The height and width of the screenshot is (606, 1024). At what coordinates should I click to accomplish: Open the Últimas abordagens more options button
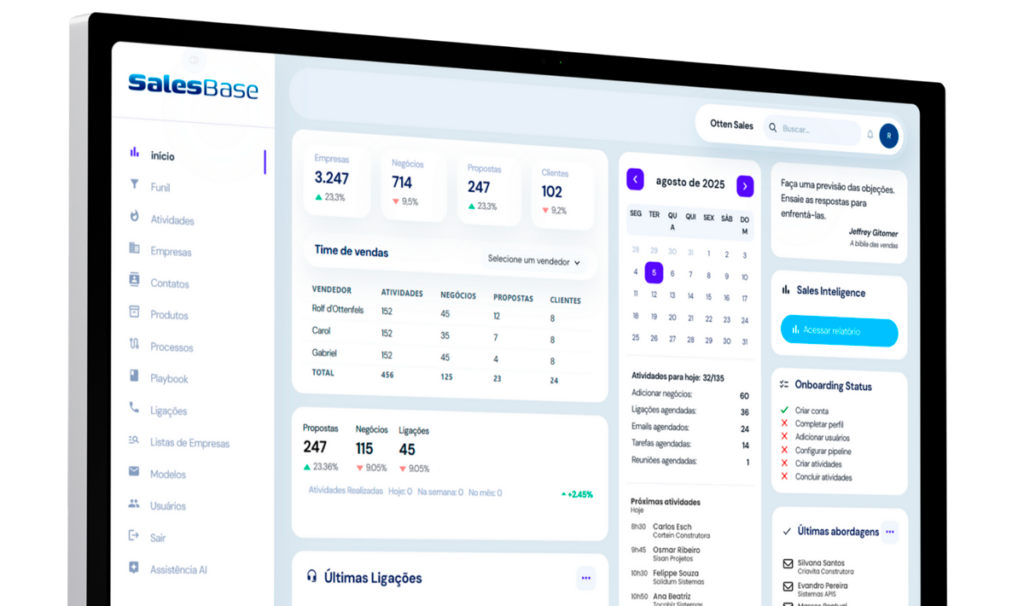click(889, 532)
